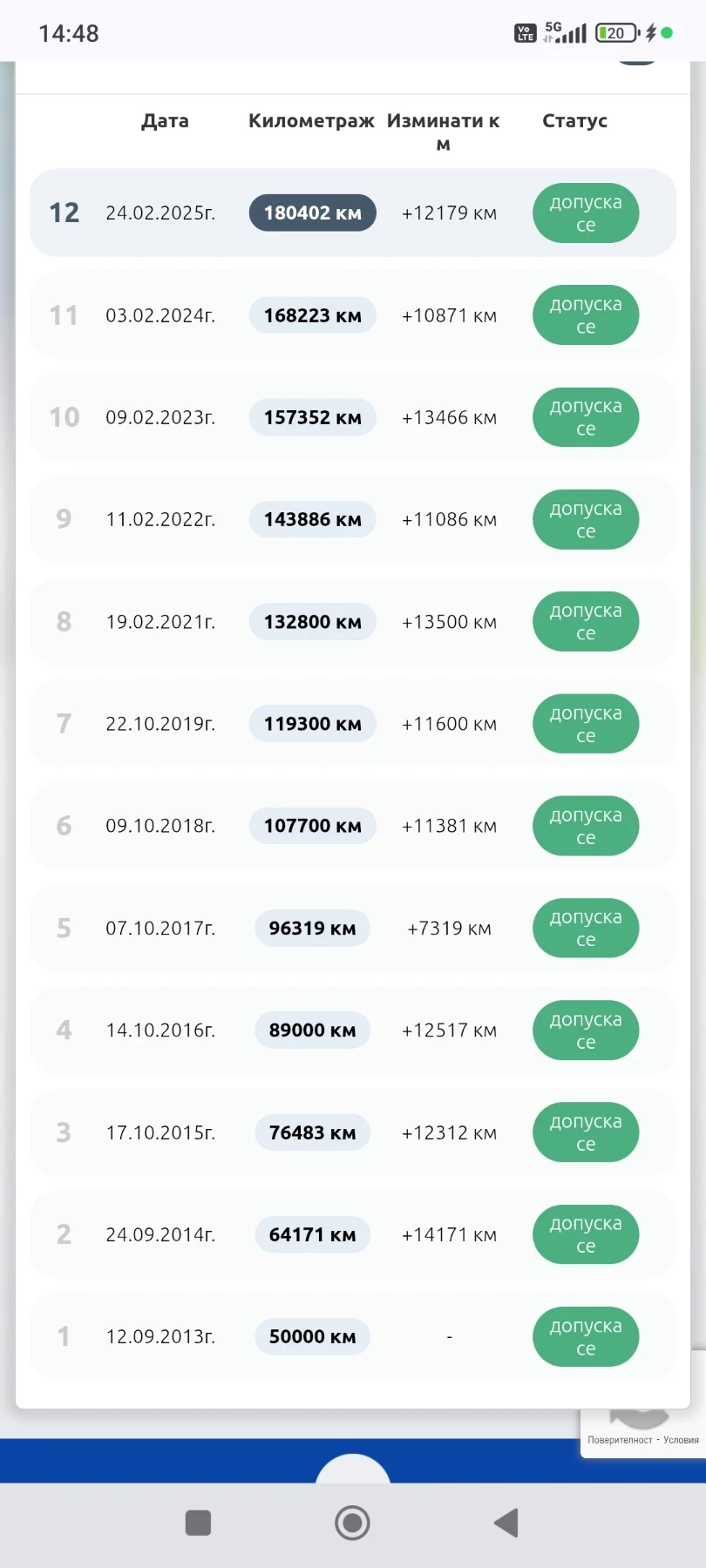Select the Километраж column header
This screenshot has width=706, height=1568.
point(311,121)
